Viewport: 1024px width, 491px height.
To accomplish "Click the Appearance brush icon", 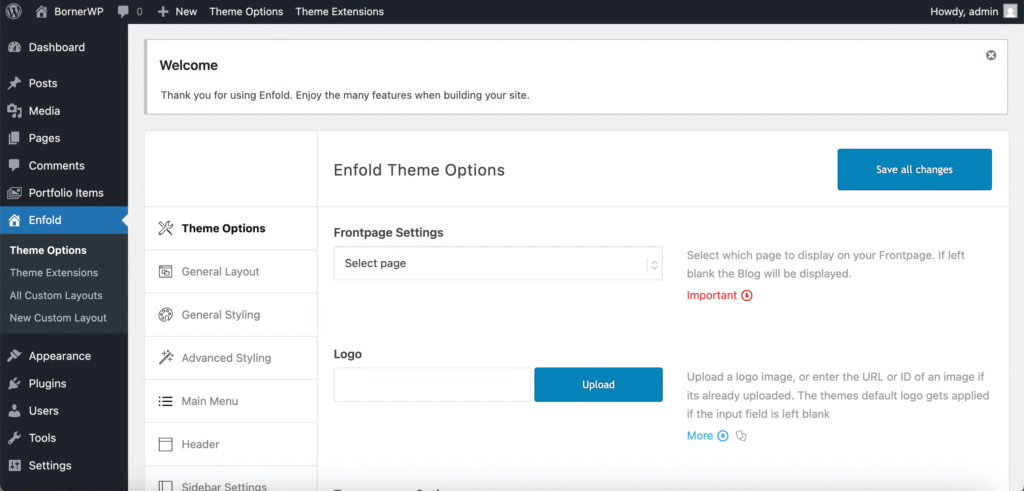I will (x=14, y=356).
